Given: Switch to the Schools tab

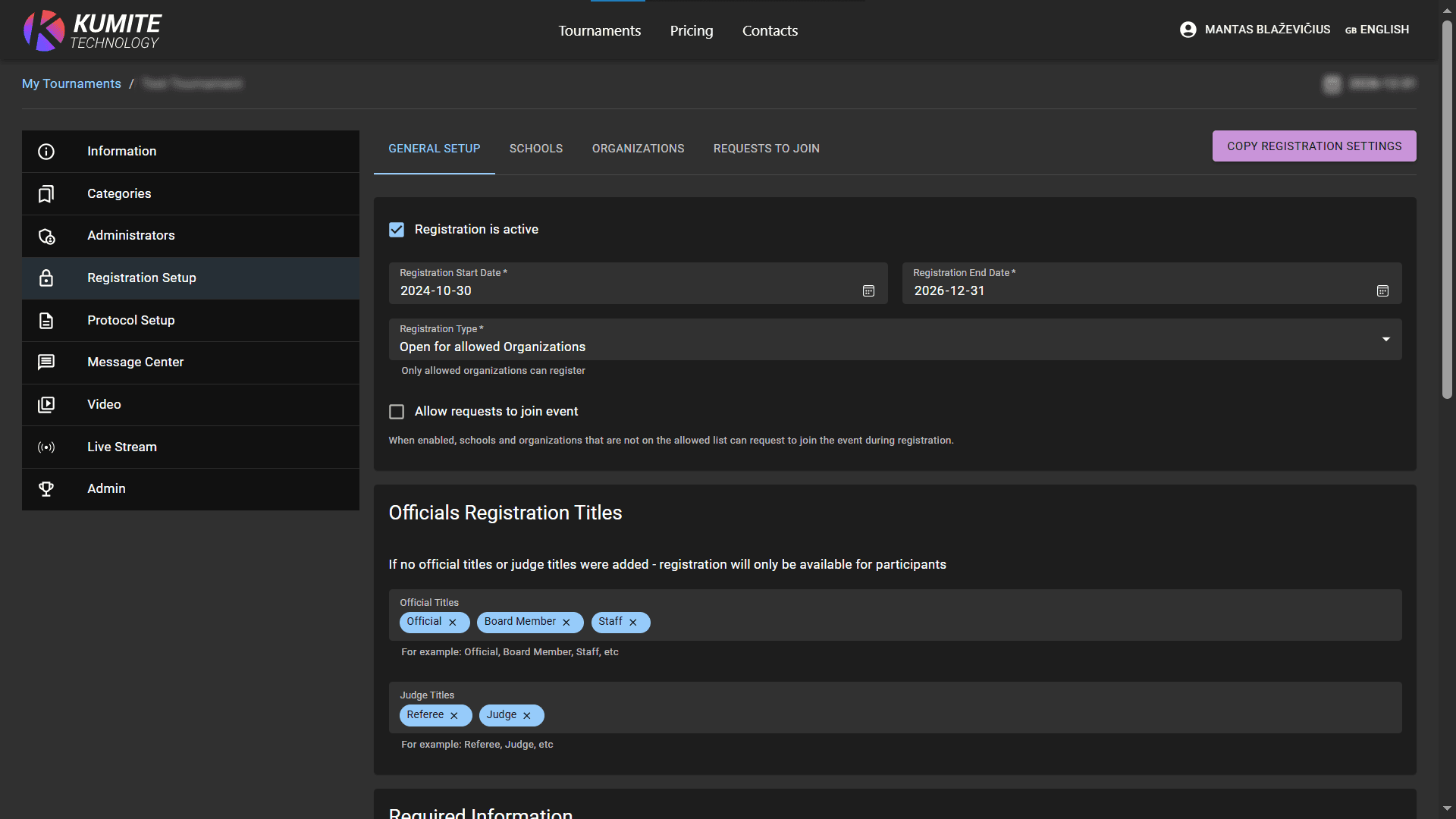Looking at the screenshot, I should pyautogui.click(x=536, y=149).
